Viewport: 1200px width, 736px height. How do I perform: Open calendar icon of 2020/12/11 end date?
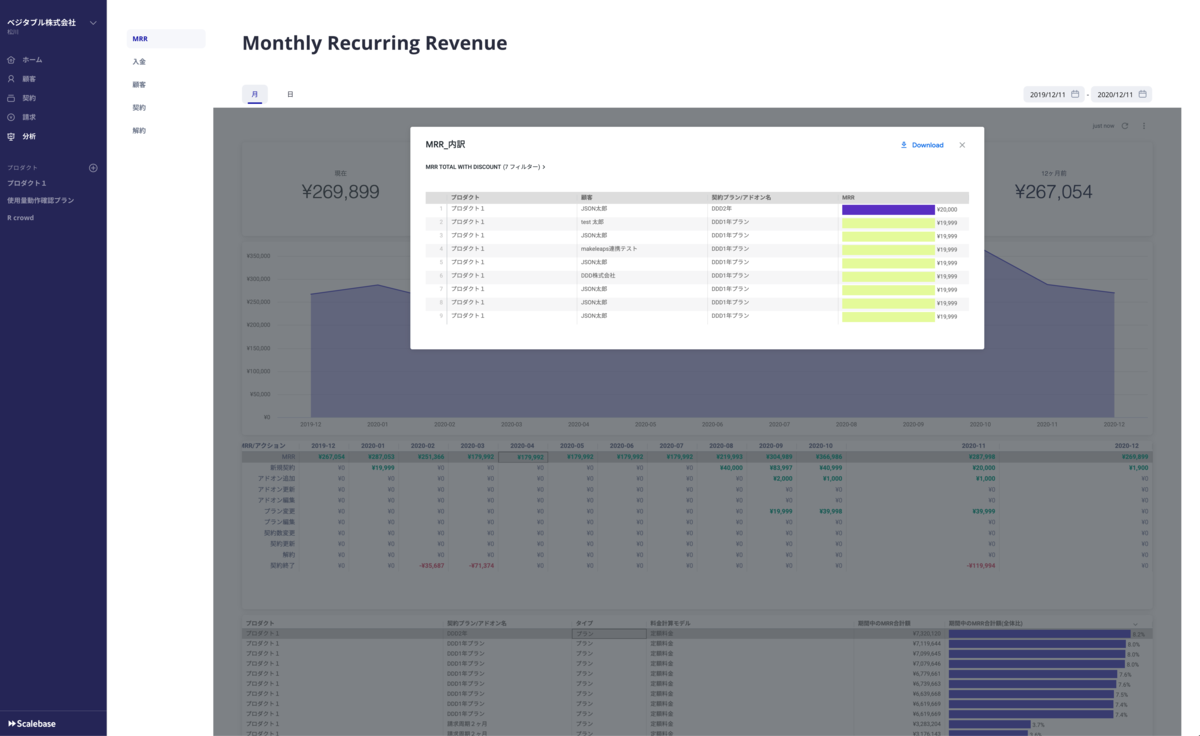(x=1142, y=94)
